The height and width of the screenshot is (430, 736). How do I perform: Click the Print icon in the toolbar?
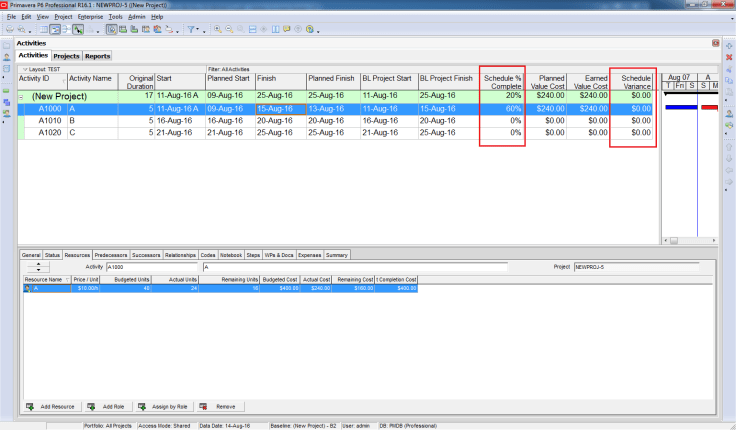[x=9, y=29]
